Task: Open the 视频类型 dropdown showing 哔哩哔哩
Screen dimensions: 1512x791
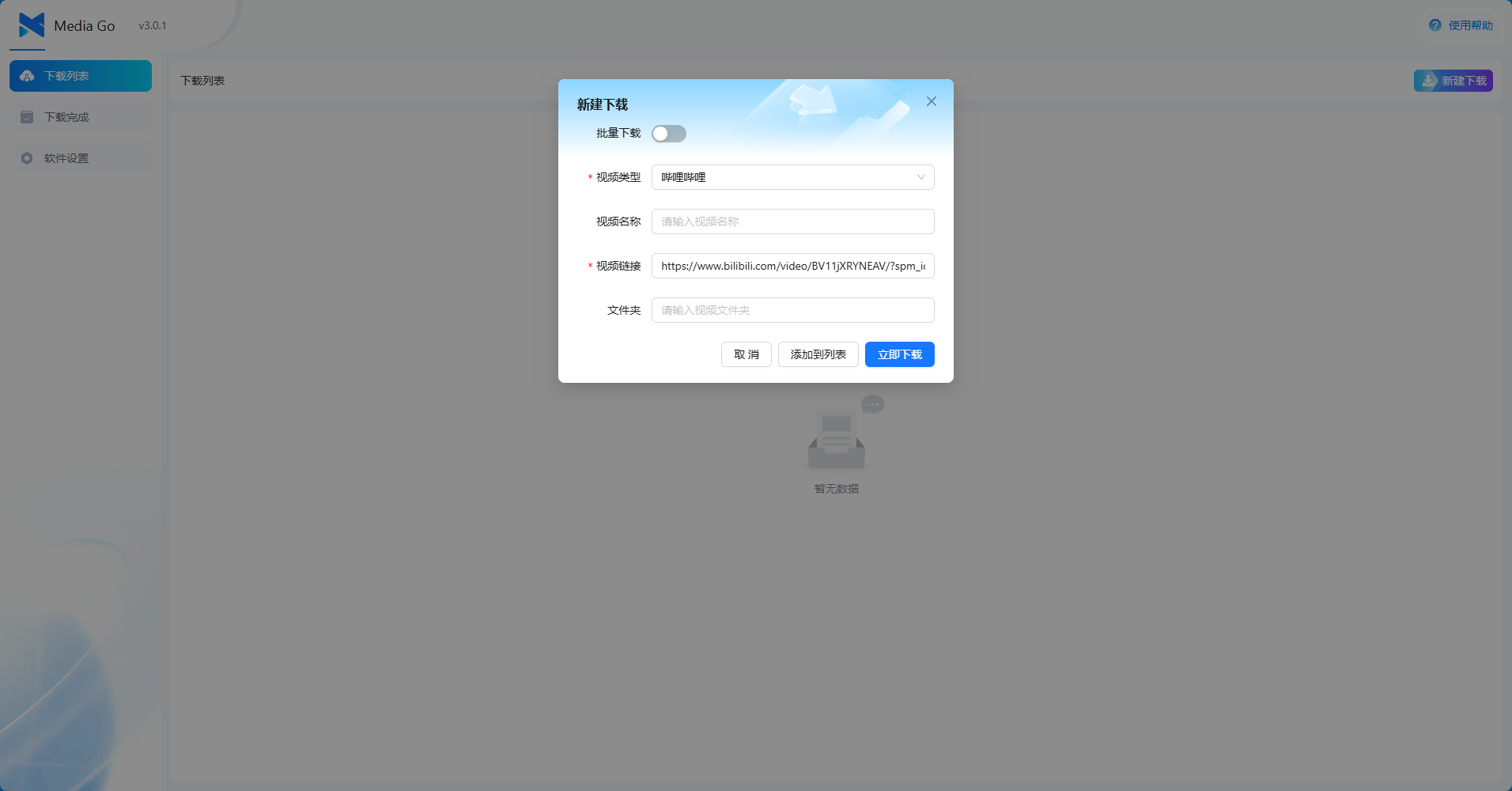Action: pos(793,177)
